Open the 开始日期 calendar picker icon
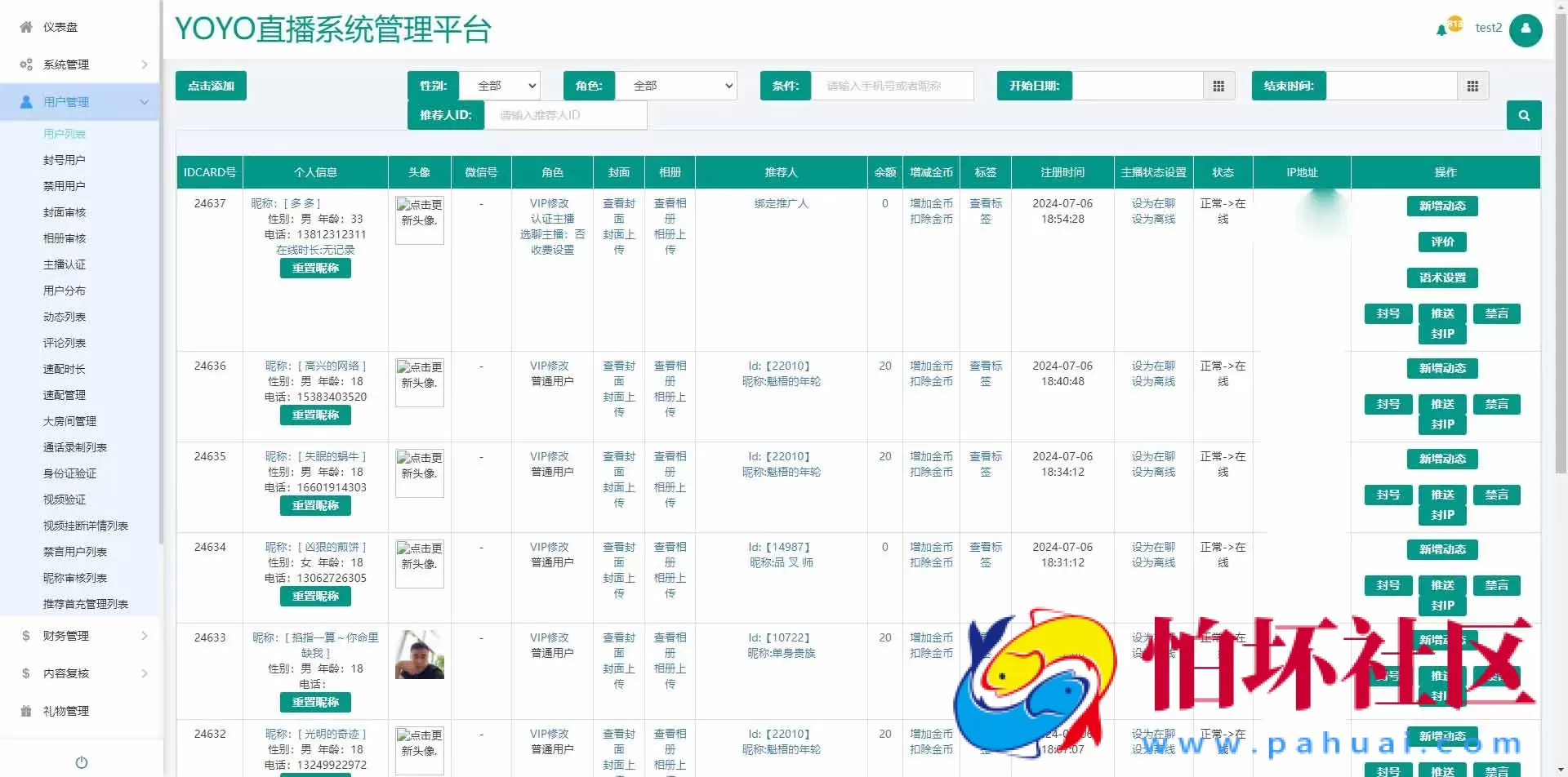1568x777 pixels. [1218, 85]
